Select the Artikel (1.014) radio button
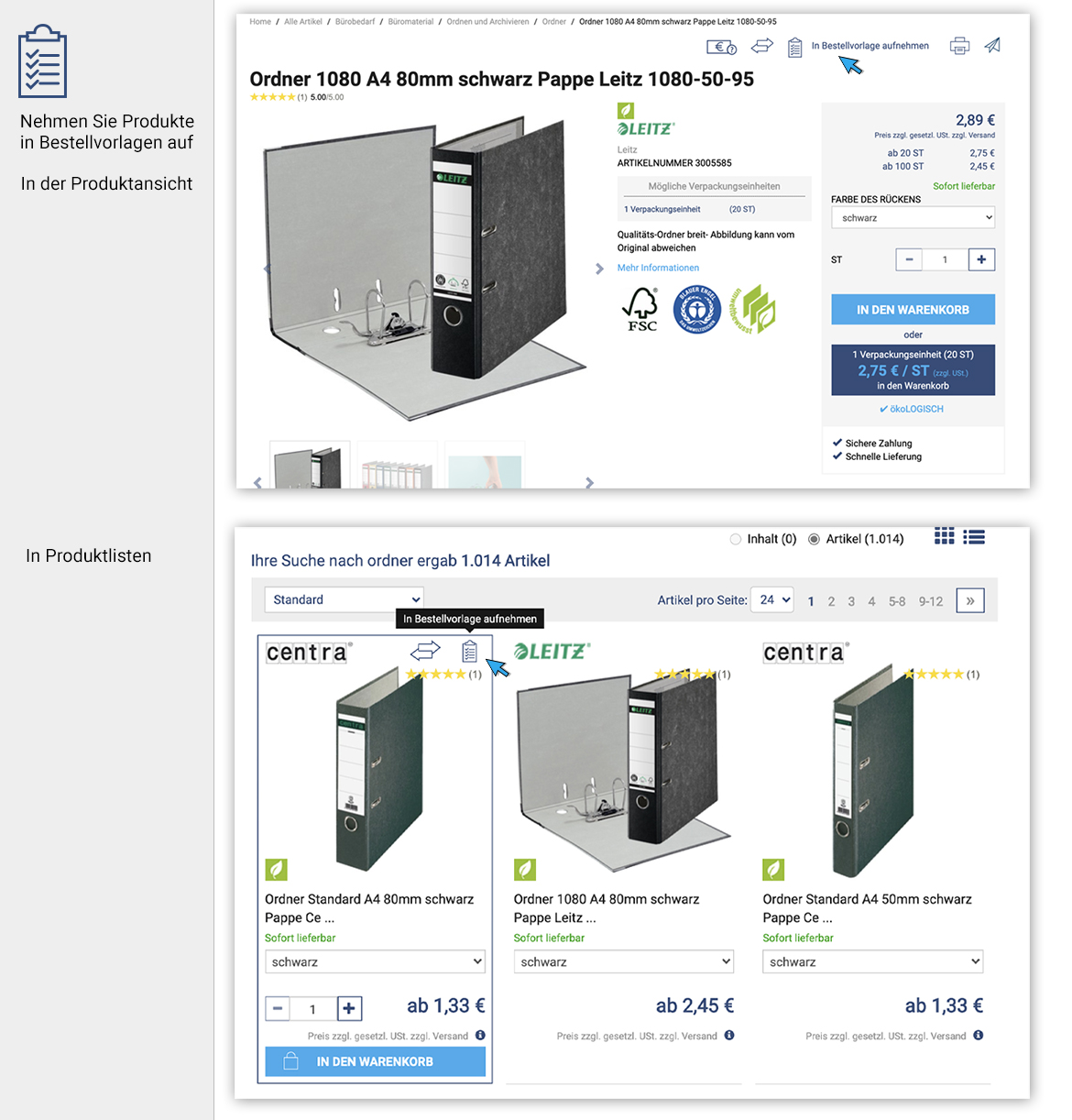1072x1120 pixels. (814, 539)
